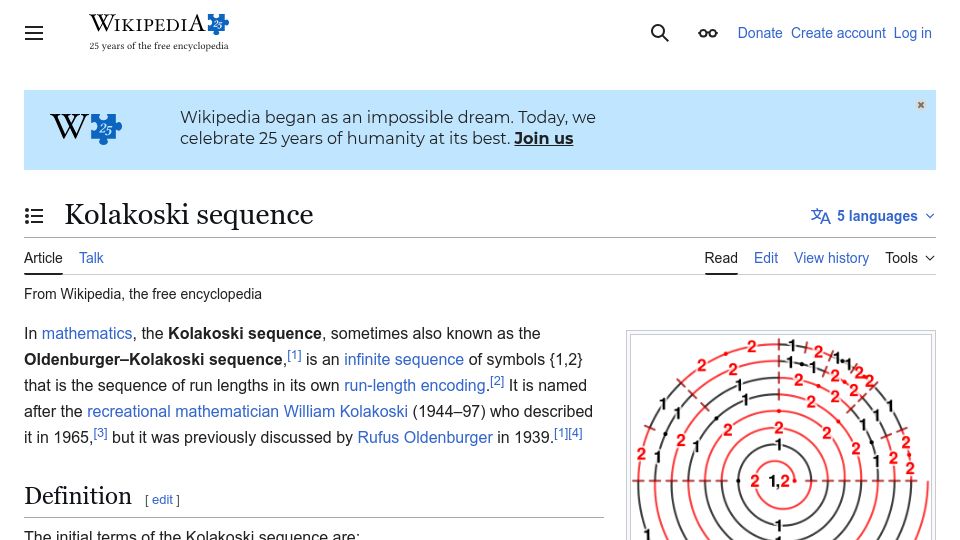960x540 pixels.
Task: Click the W25 puzzle banner logo
Action: coord(86,128)
